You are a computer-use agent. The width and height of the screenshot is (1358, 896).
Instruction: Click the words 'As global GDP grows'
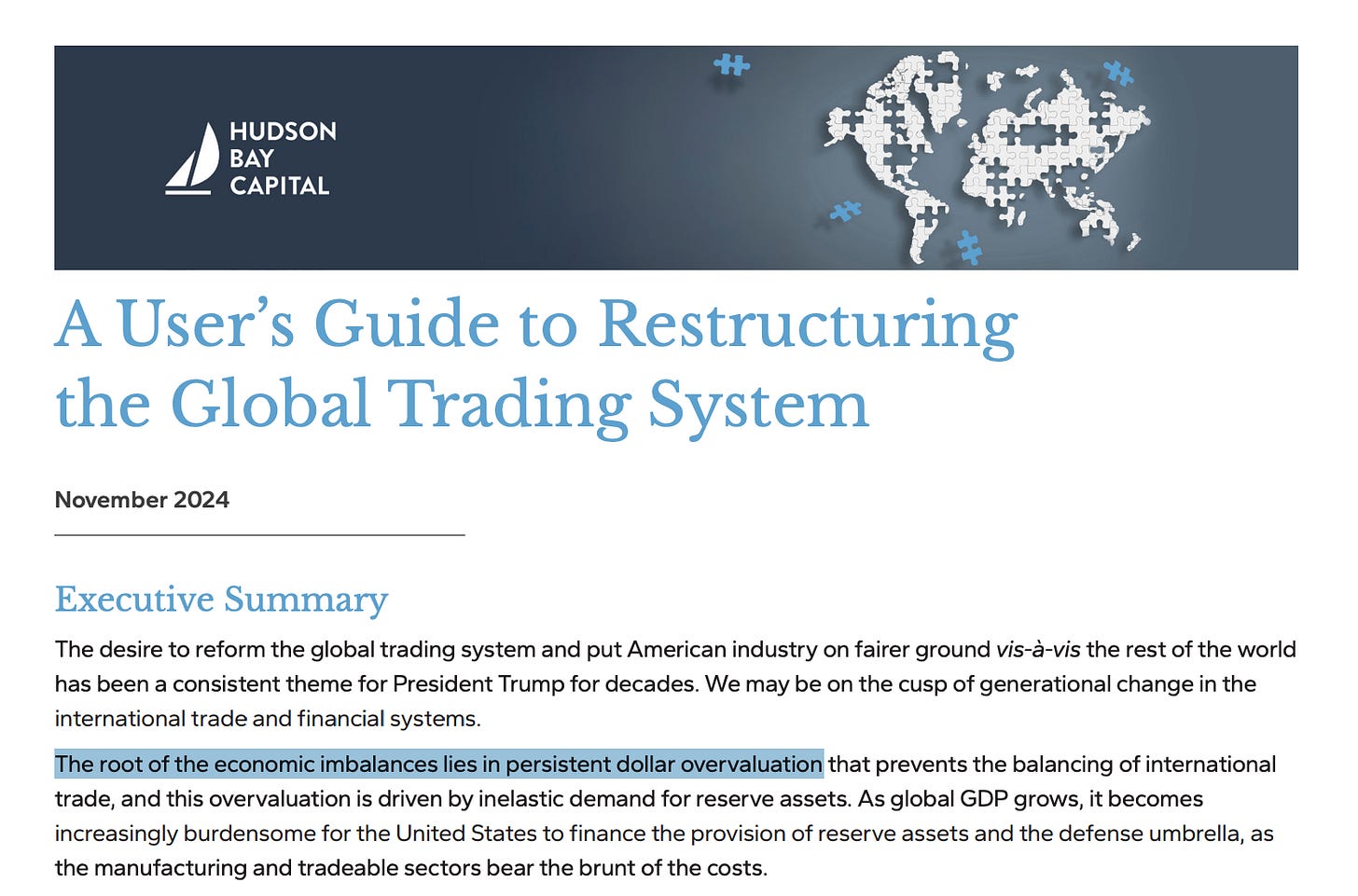pyautogui.click(x=969, y=799)
